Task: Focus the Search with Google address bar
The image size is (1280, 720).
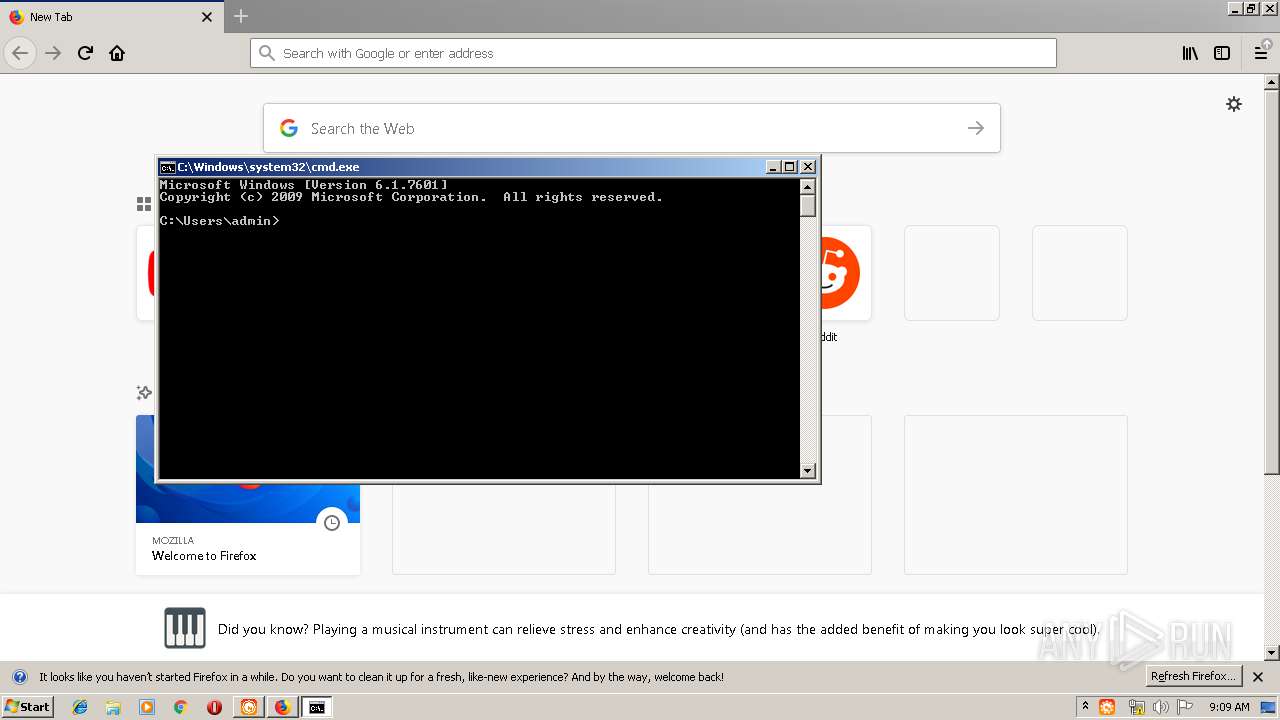Action: (653, 53)
